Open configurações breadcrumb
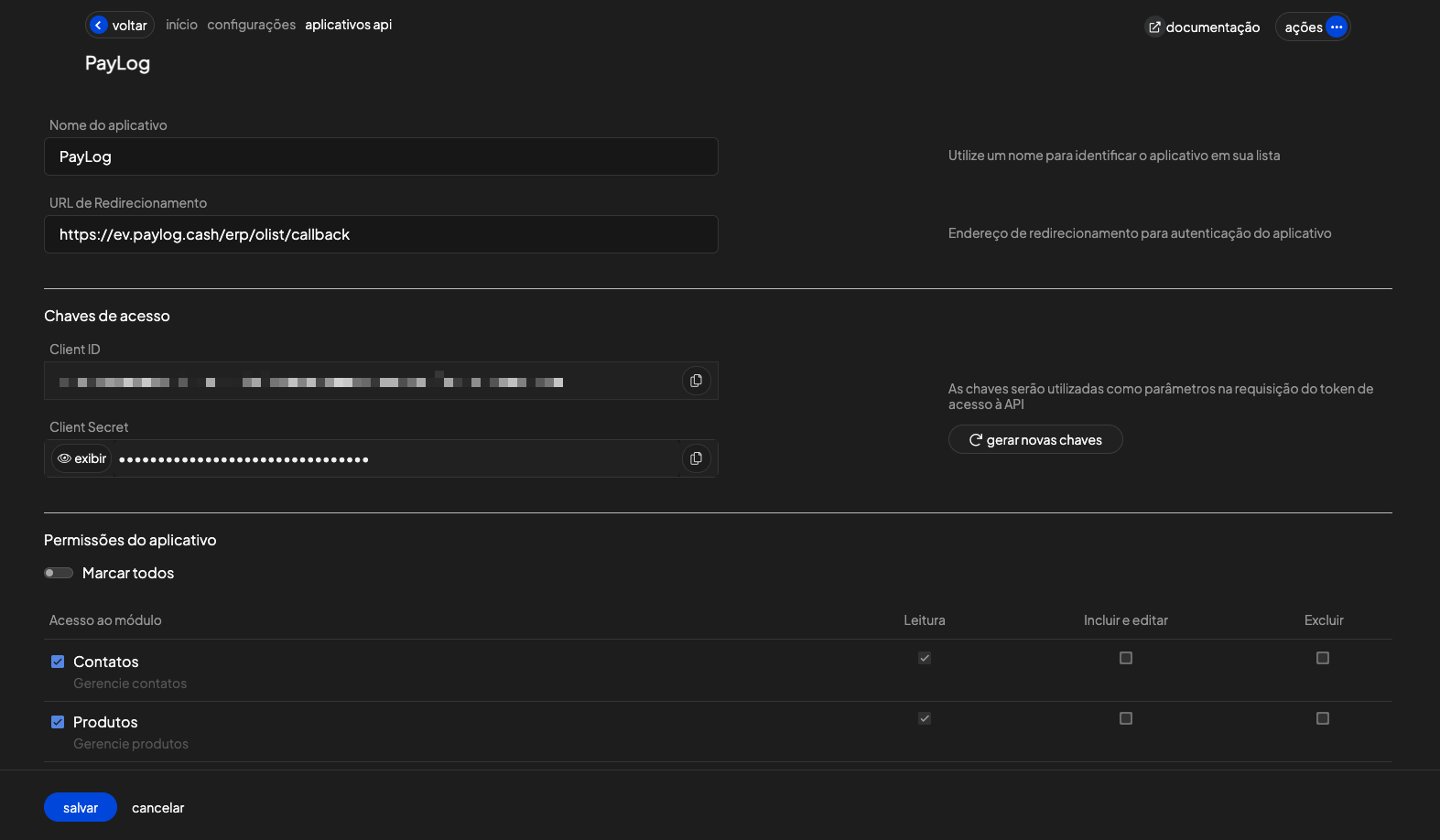Image resolution: width=1440 pixels, height=840 pixels. point(252,25)
